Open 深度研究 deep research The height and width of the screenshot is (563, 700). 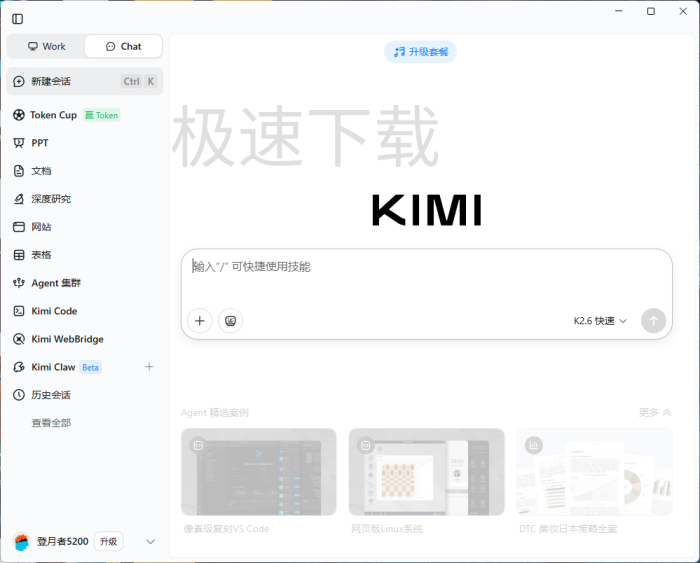[x=85, y=199]
